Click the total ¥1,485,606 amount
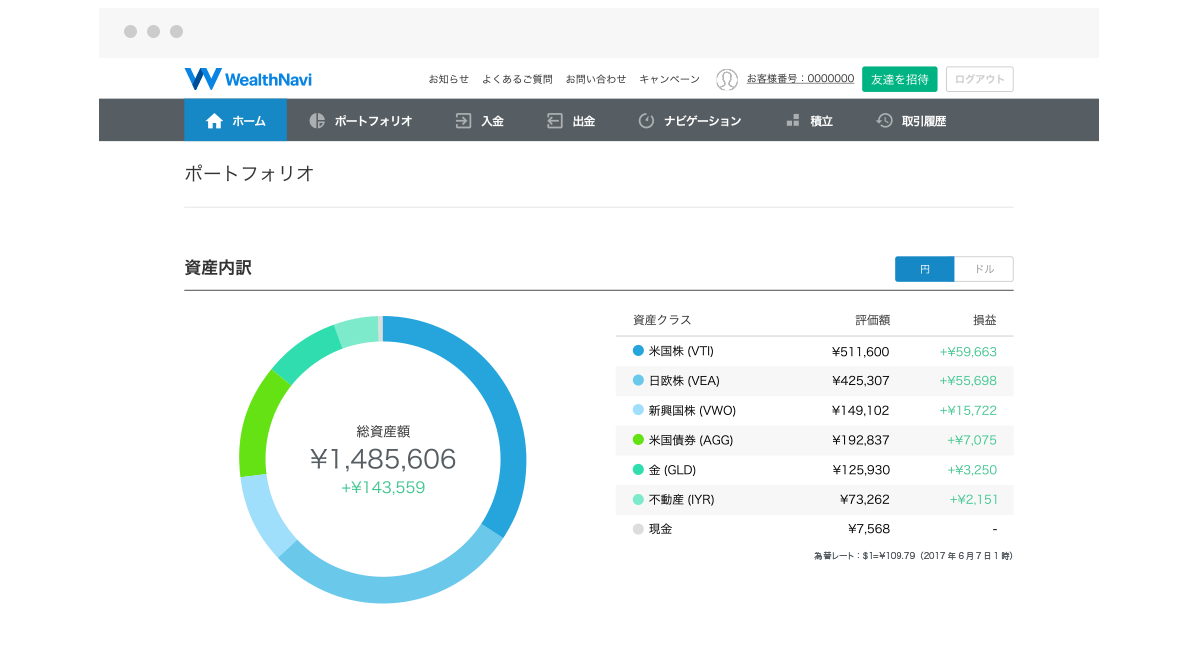Viewport: 1200px width, 660px height. pos(383,459)
